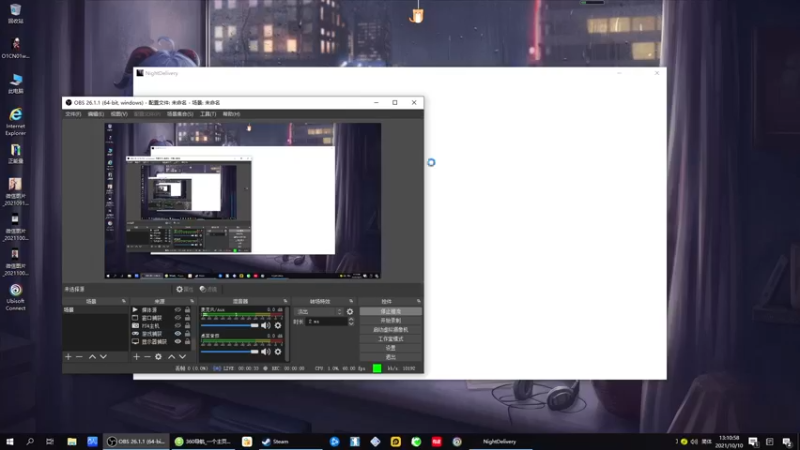800x450 pixels.
Task: Toggle visibility of 媒体源 source
Action: click(x=178, y=310)
